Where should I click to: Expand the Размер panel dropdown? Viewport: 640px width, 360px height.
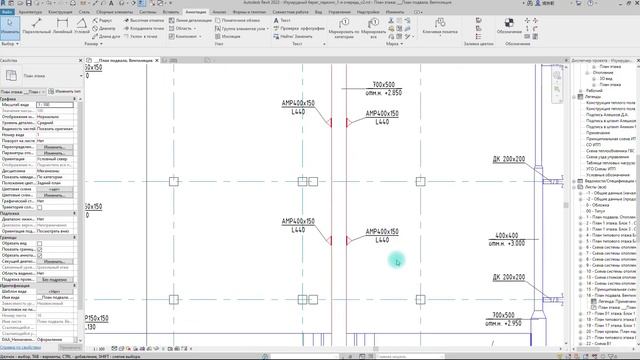click(x=93, y=44)
